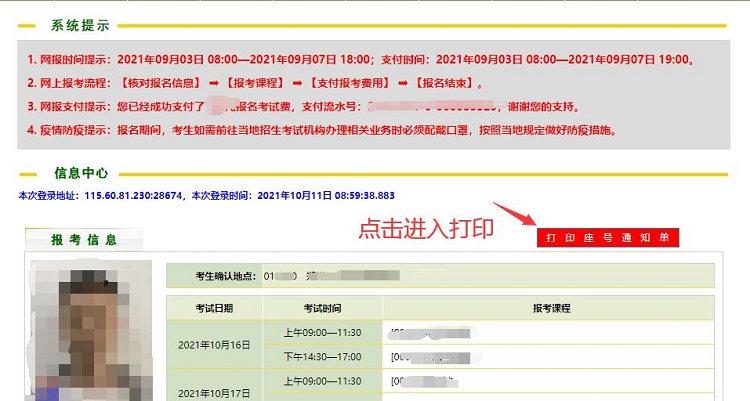This screenshot has width=750, height=401.
Task: Click the 点击进入打印 annotation text
Action: (x=426, y=229)
